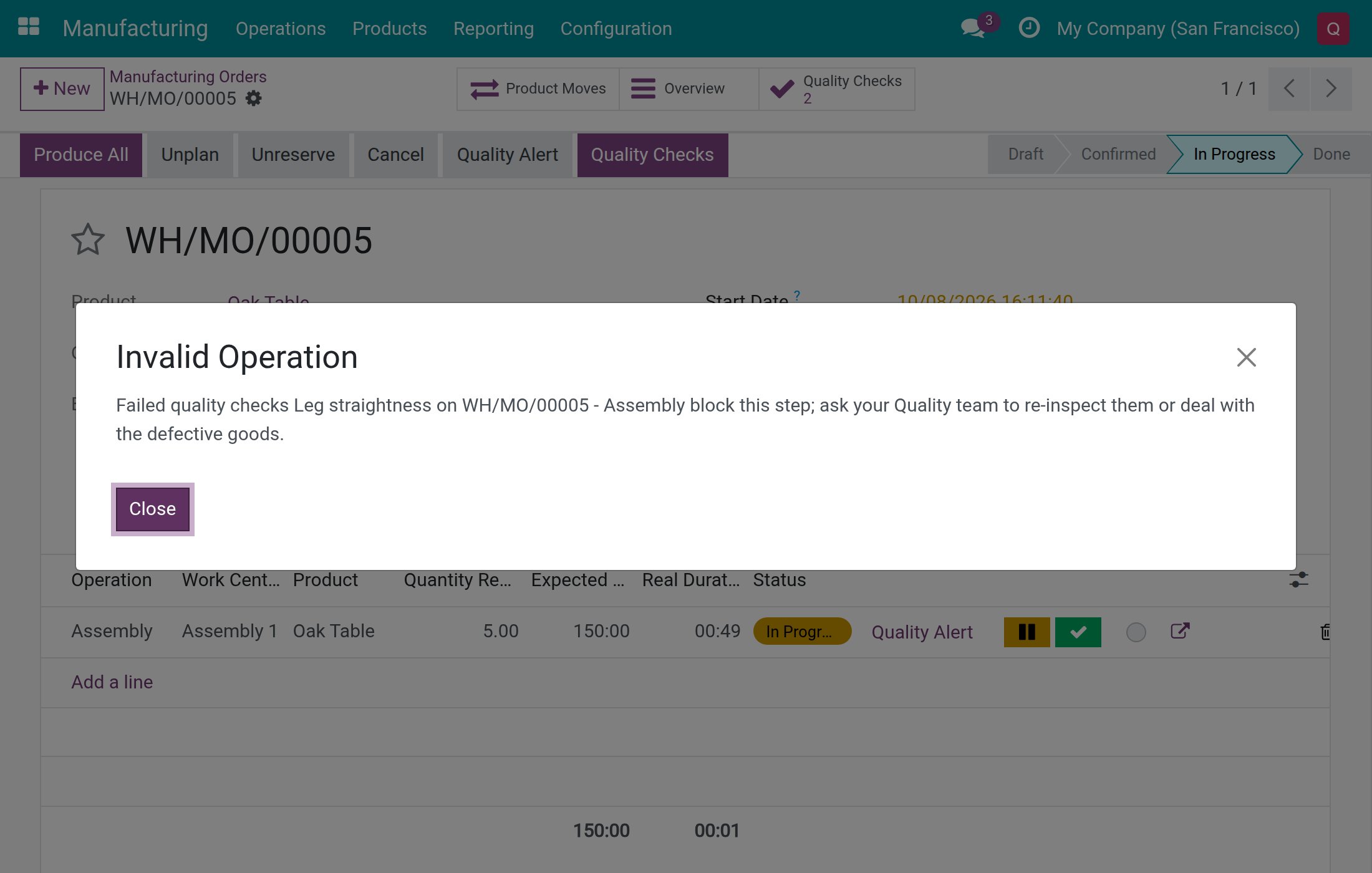Click Quality Alert button in action bar

(507, 155)
